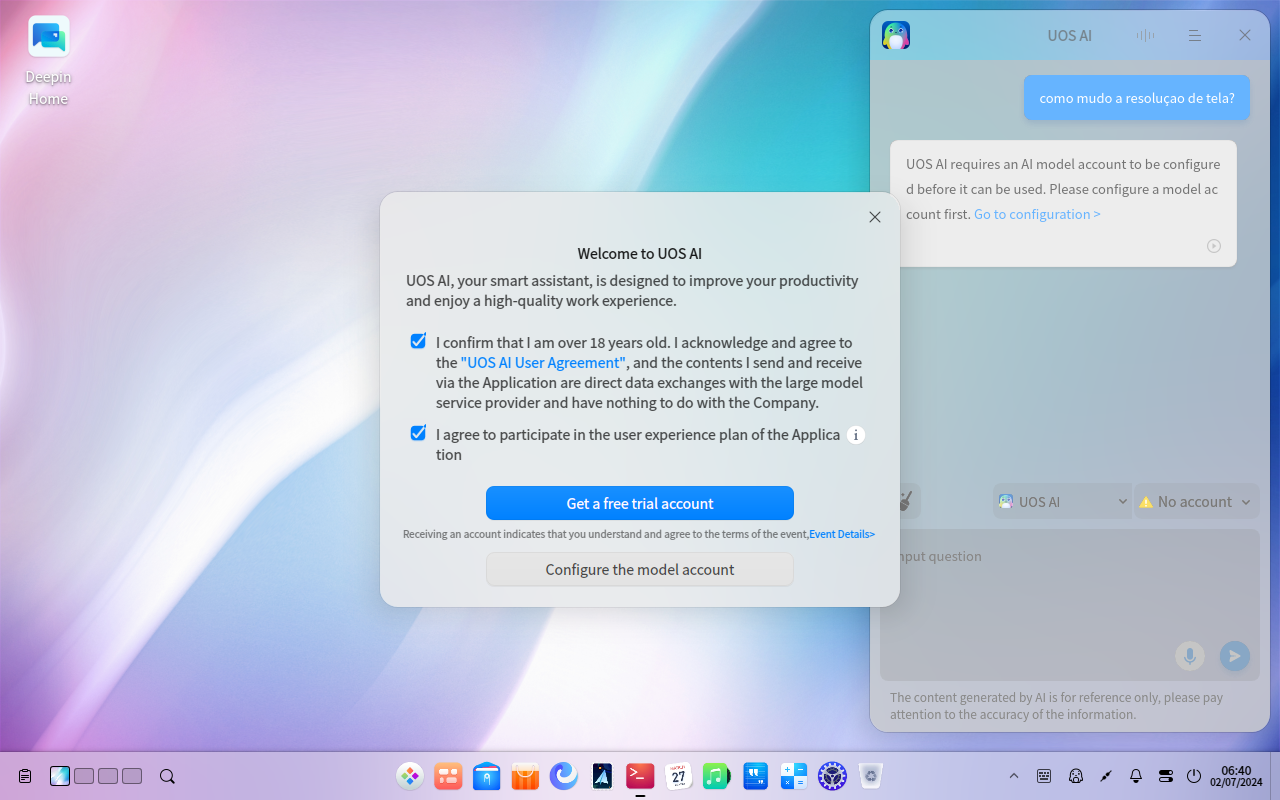The image size is (1280, 800).
Task: Follow the Go to configuration link
Action: (1037, 214)
